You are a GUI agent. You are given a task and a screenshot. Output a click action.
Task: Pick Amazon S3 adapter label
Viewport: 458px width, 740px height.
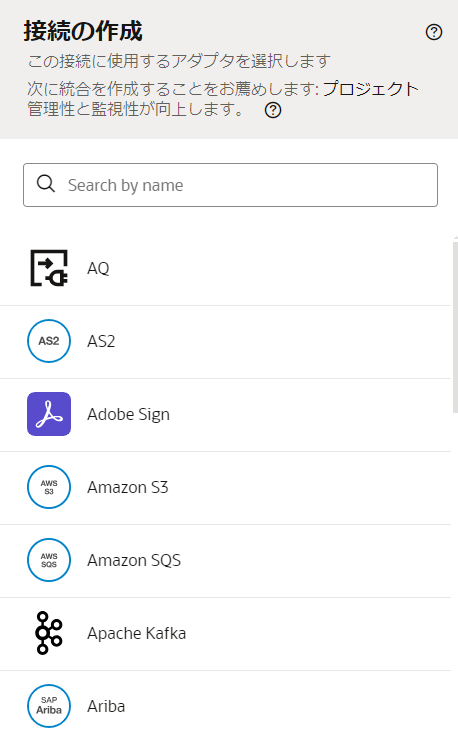point(127,487)
